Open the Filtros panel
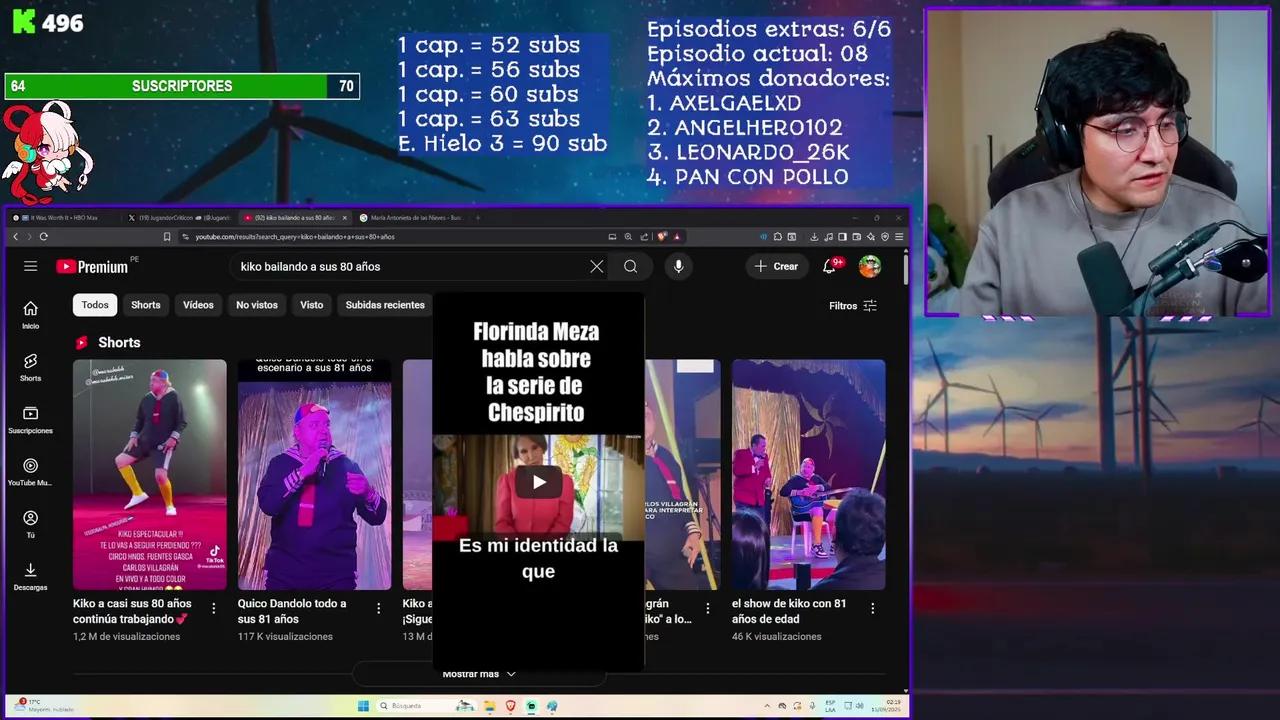 (853, 306)
